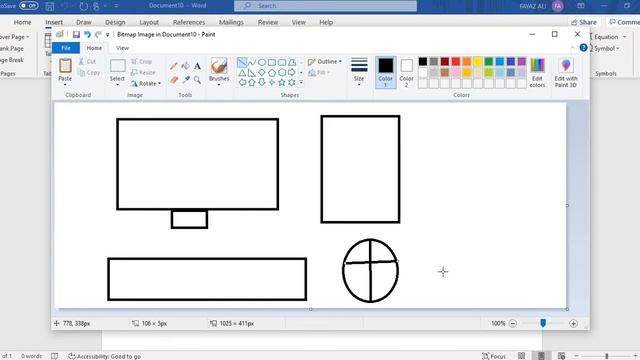Select the Eraser tool
The height and width of the screenshot is (360, 640).
click(174, 80)
